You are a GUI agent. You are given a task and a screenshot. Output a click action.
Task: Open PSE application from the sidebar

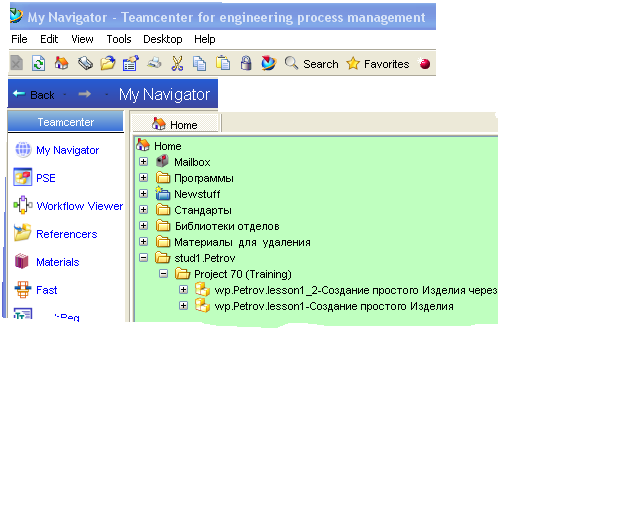point(46,178)
